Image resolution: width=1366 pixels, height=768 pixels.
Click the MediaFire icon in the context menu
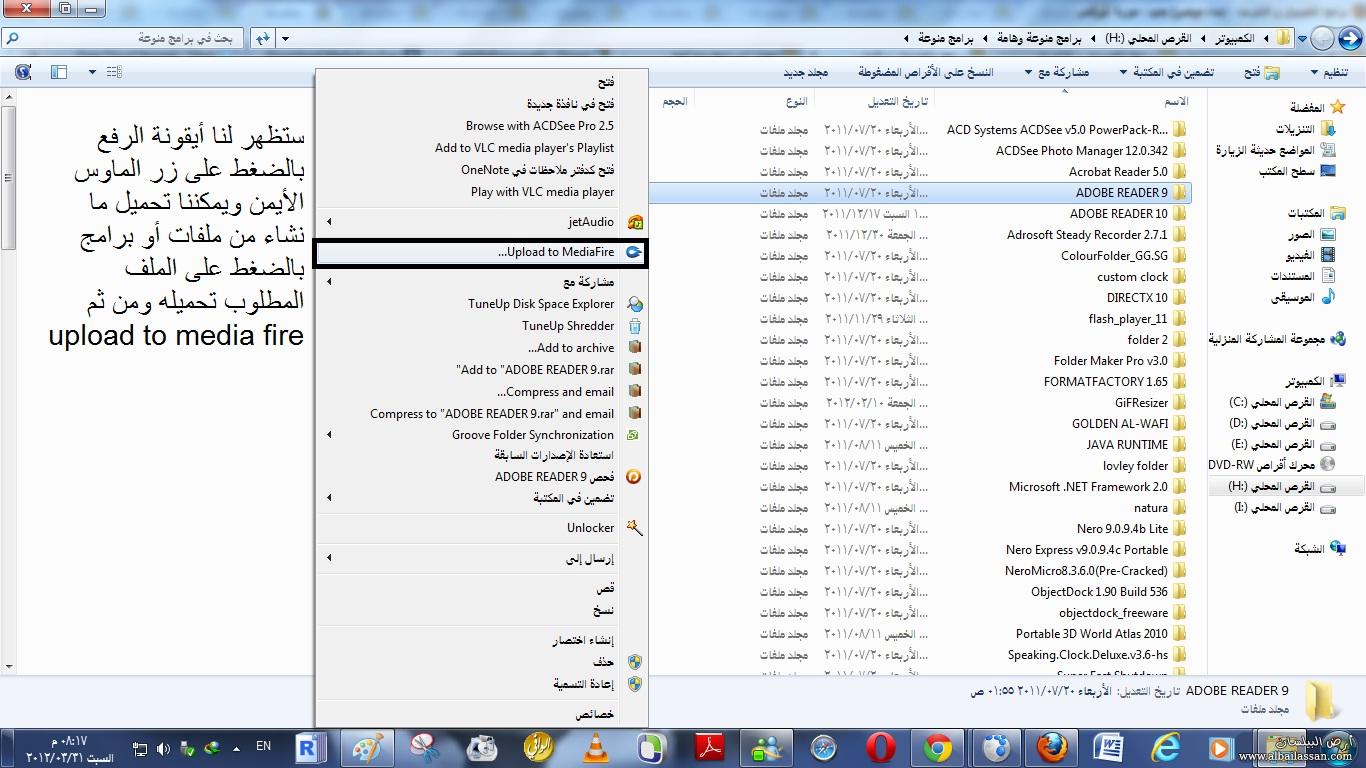[x=634, y=252]
